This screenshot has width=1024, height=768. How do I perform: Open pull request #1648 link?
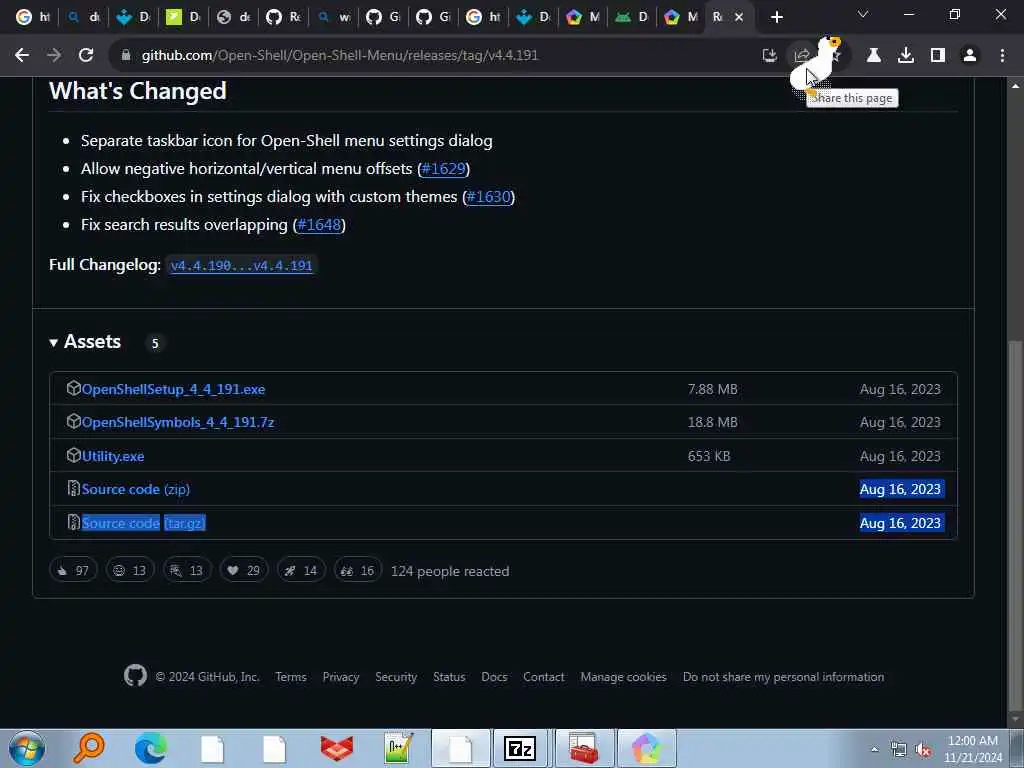[x=319, y=225]
